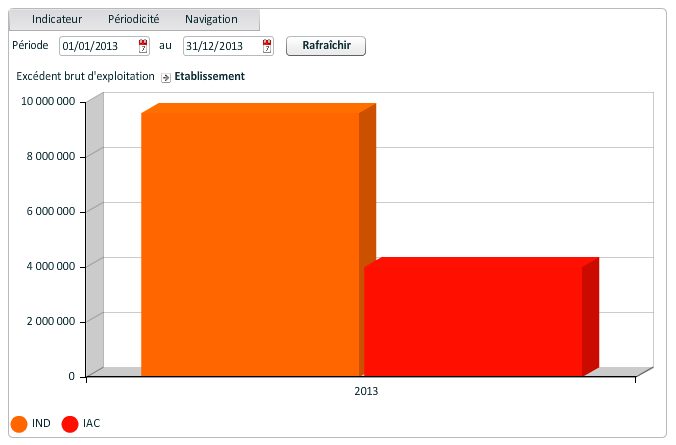
Task: Click the 4 000 000 y-axis label
Action: pos(51,266)
